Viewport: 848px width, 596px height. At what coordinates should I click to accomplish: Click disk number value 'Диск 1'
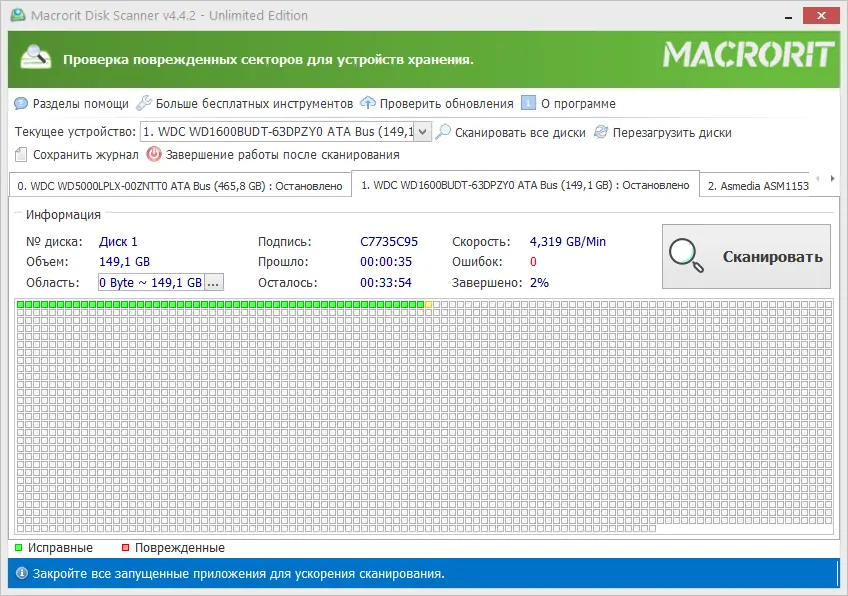[118, 241]
